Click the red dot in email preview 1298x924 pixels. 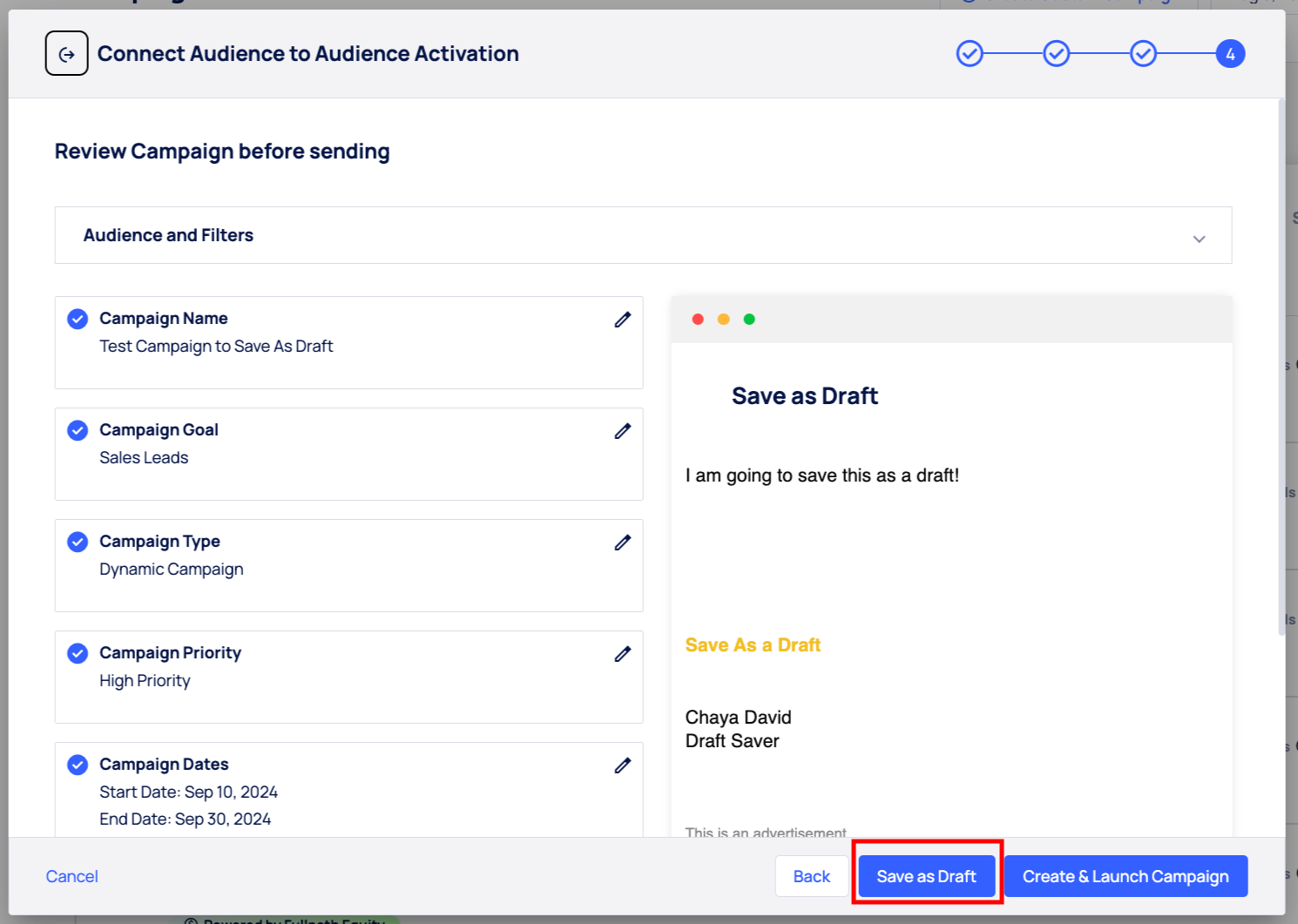tap(698, 320)
